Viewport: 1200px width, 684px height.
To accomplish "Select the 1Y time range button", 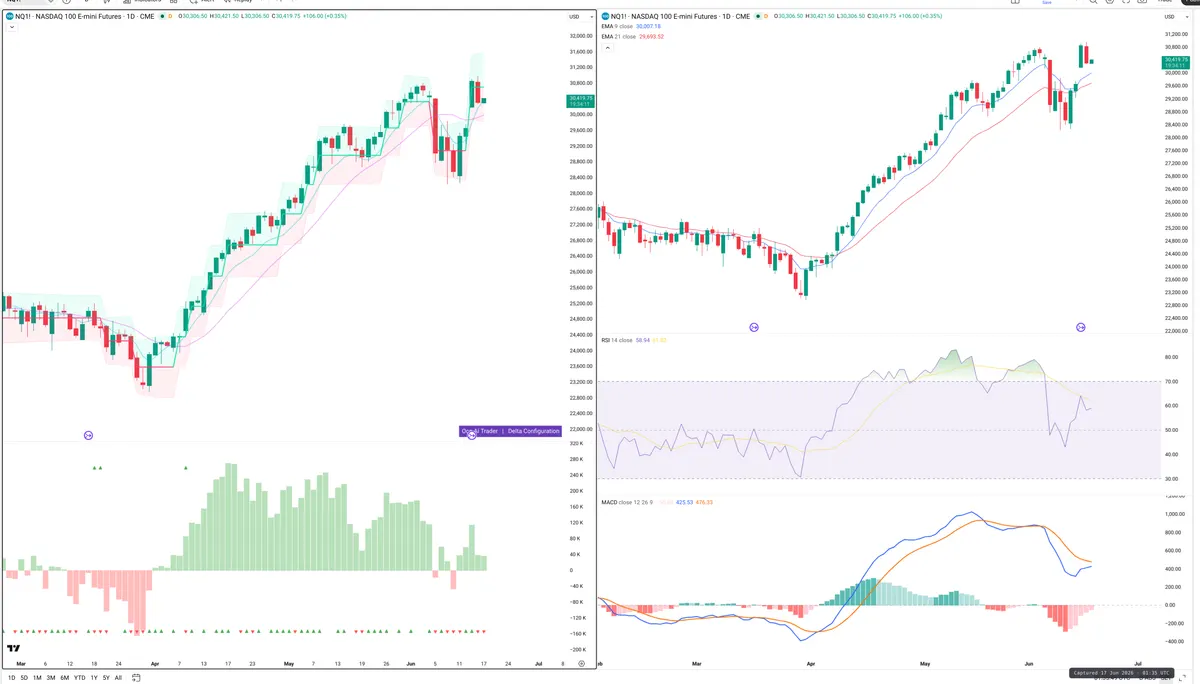I will point(94,677).
